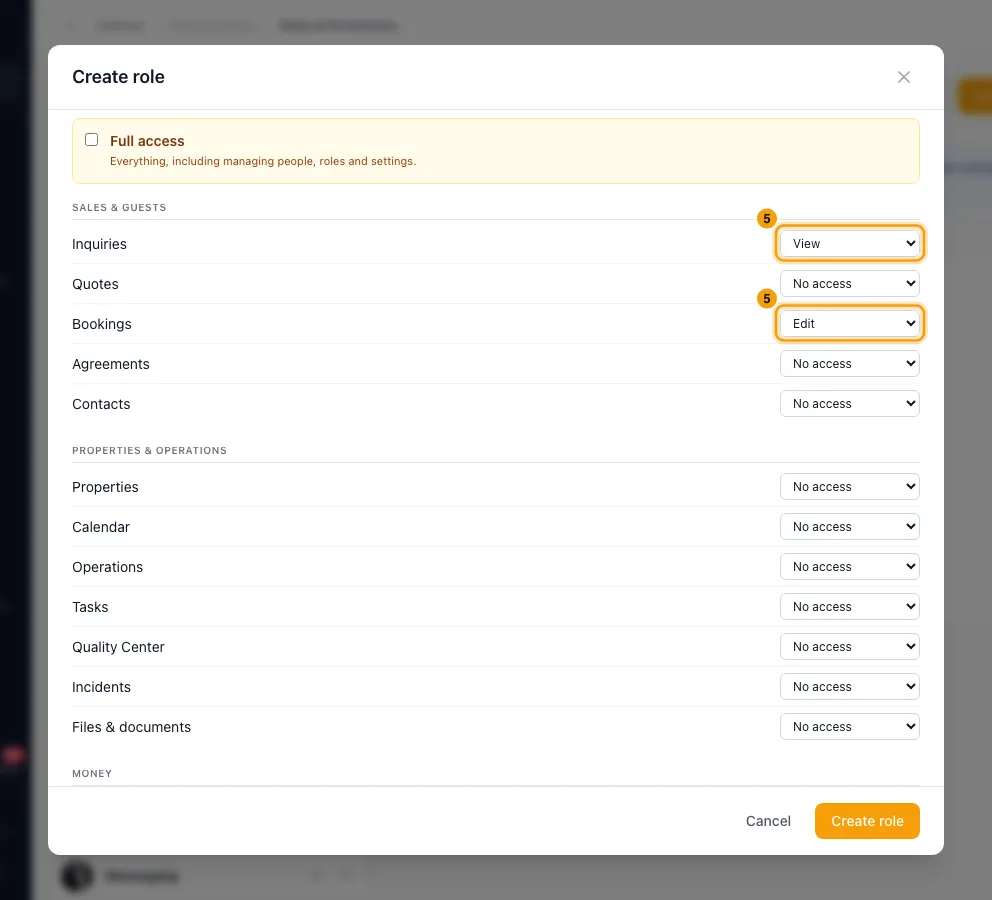Open the Inquiries permission dropdown

tap(850, 243)
